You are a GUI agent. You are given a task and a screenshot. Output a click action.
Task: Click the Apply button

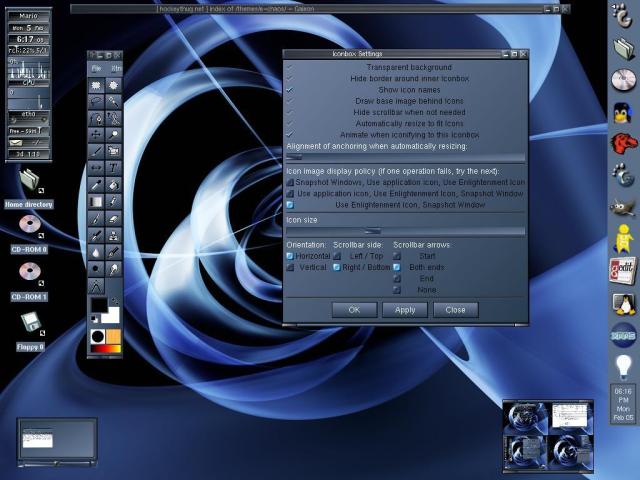point(405,310)
